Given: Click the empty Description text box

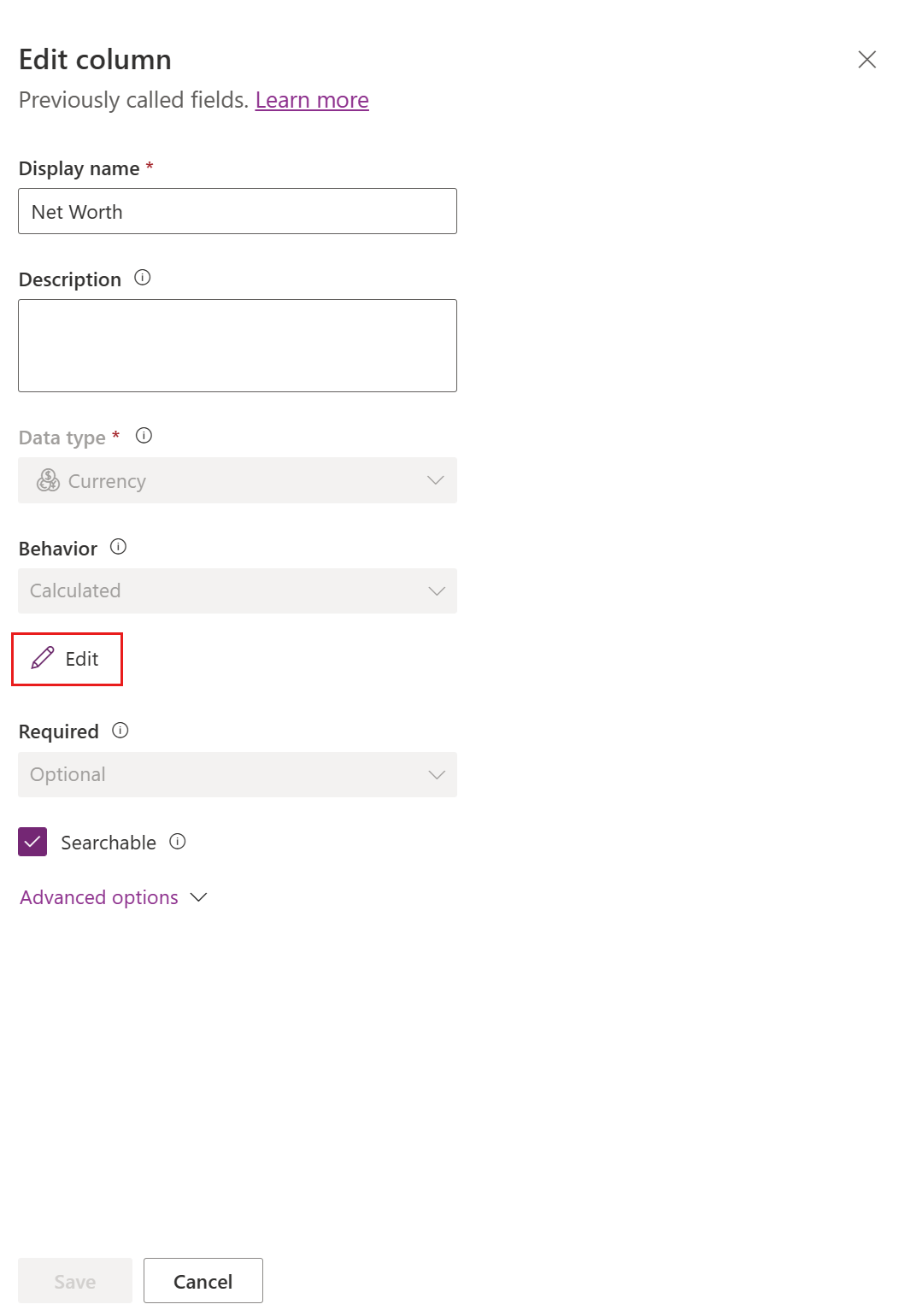Looking at the screenshot, I should coord(237,345).
